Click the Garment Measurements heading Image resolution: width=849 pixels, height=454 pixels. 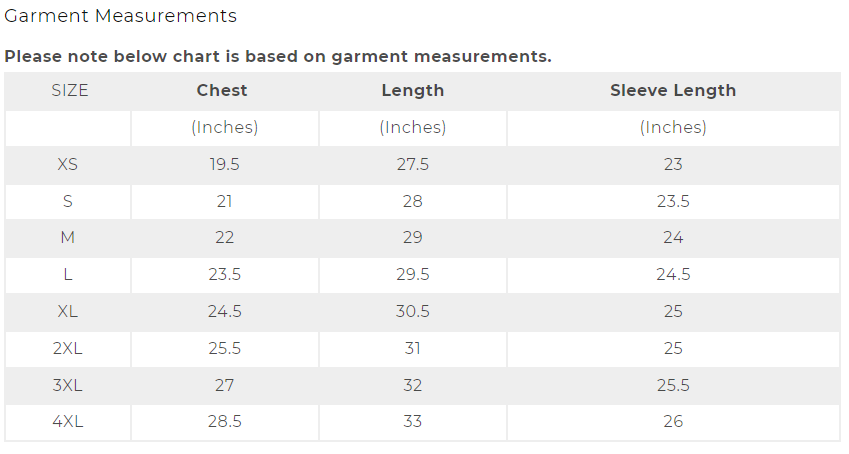(x=121, y=16)
